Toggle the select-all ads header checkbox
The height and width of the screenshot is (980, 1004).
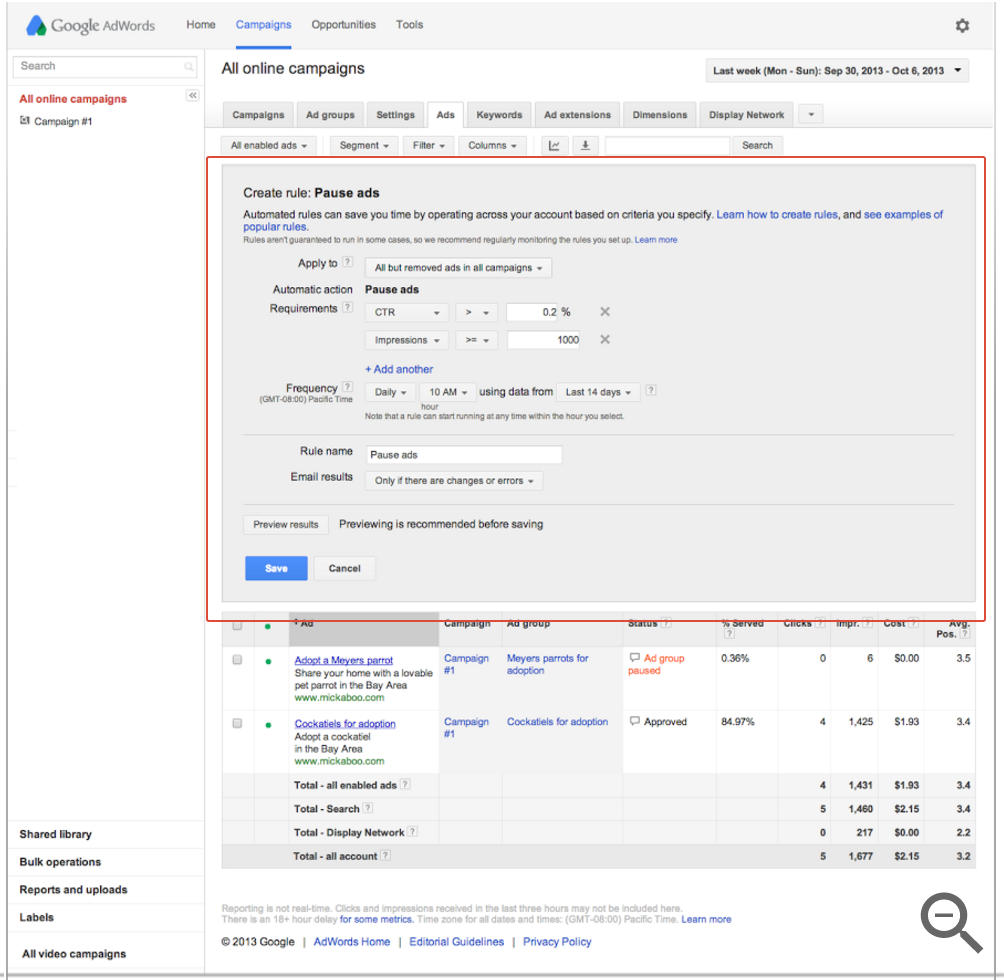237,625
